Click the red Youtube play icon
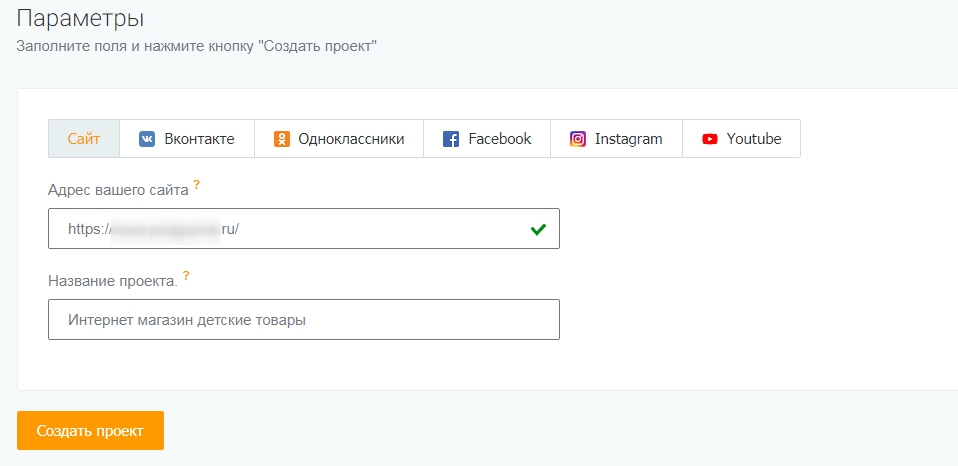 (710, 139)
